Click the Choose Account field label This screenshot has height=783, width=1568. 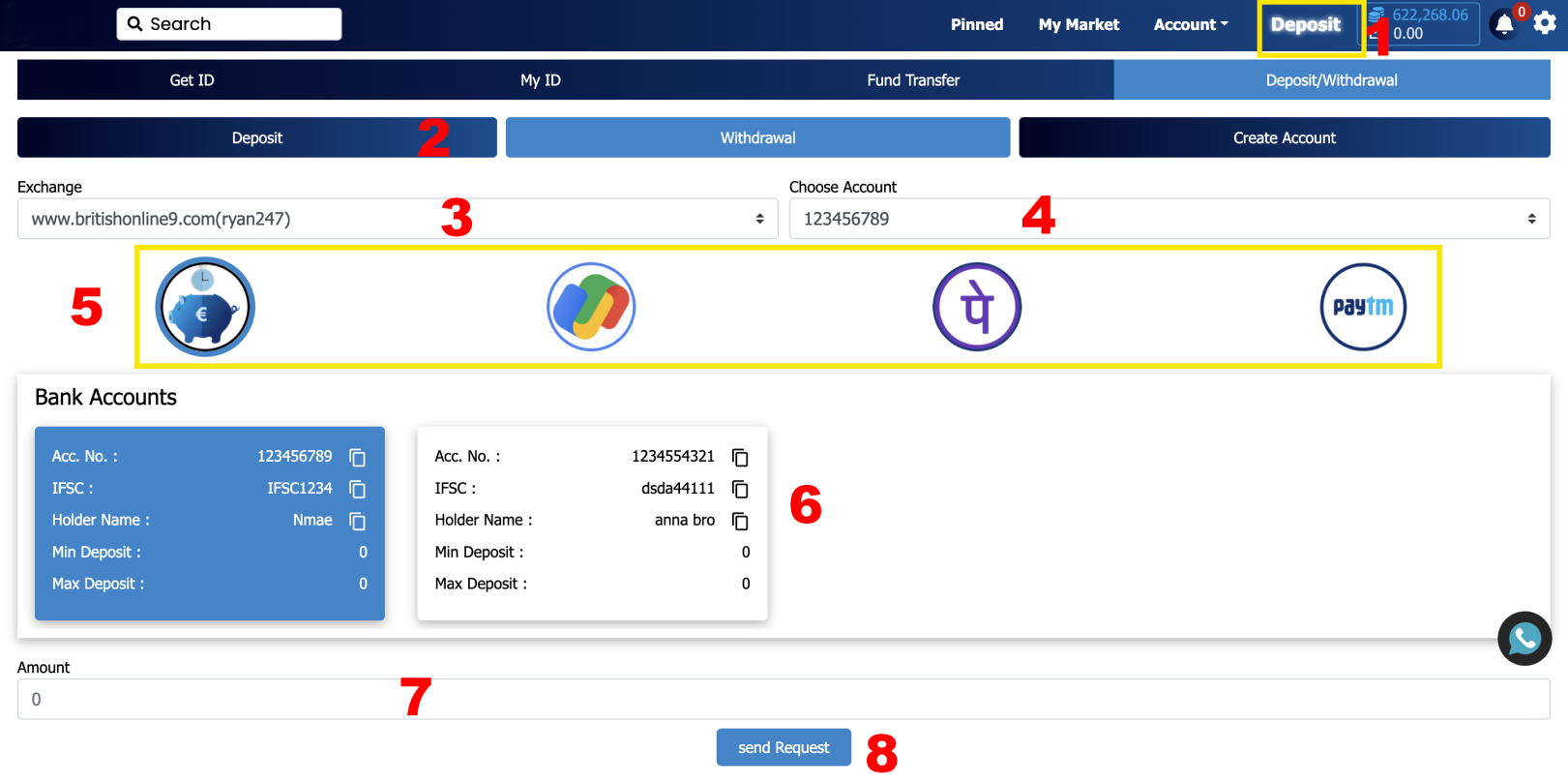point(843,187)
